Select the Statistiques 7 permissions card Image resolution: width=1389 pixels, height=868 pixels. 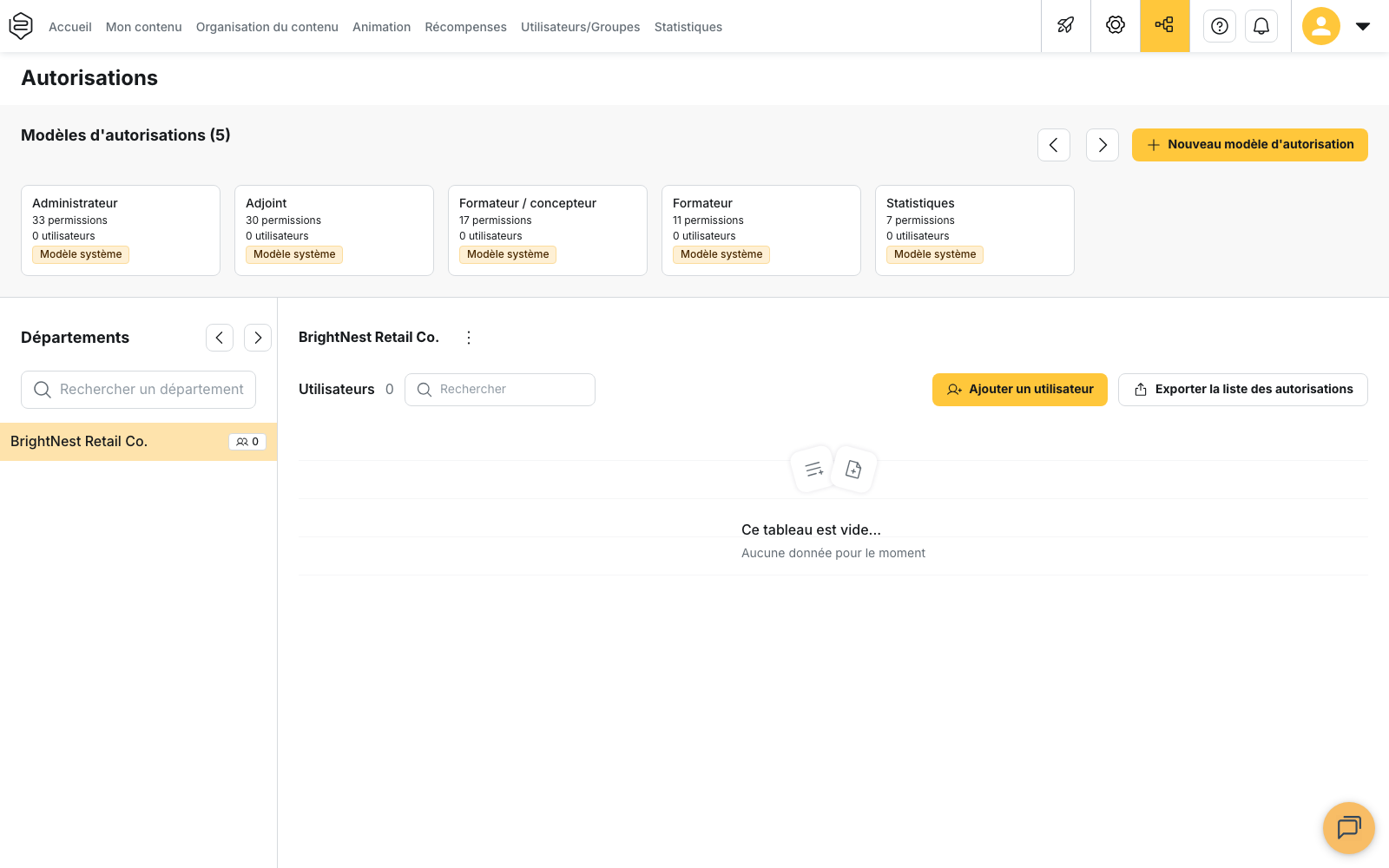975,230
